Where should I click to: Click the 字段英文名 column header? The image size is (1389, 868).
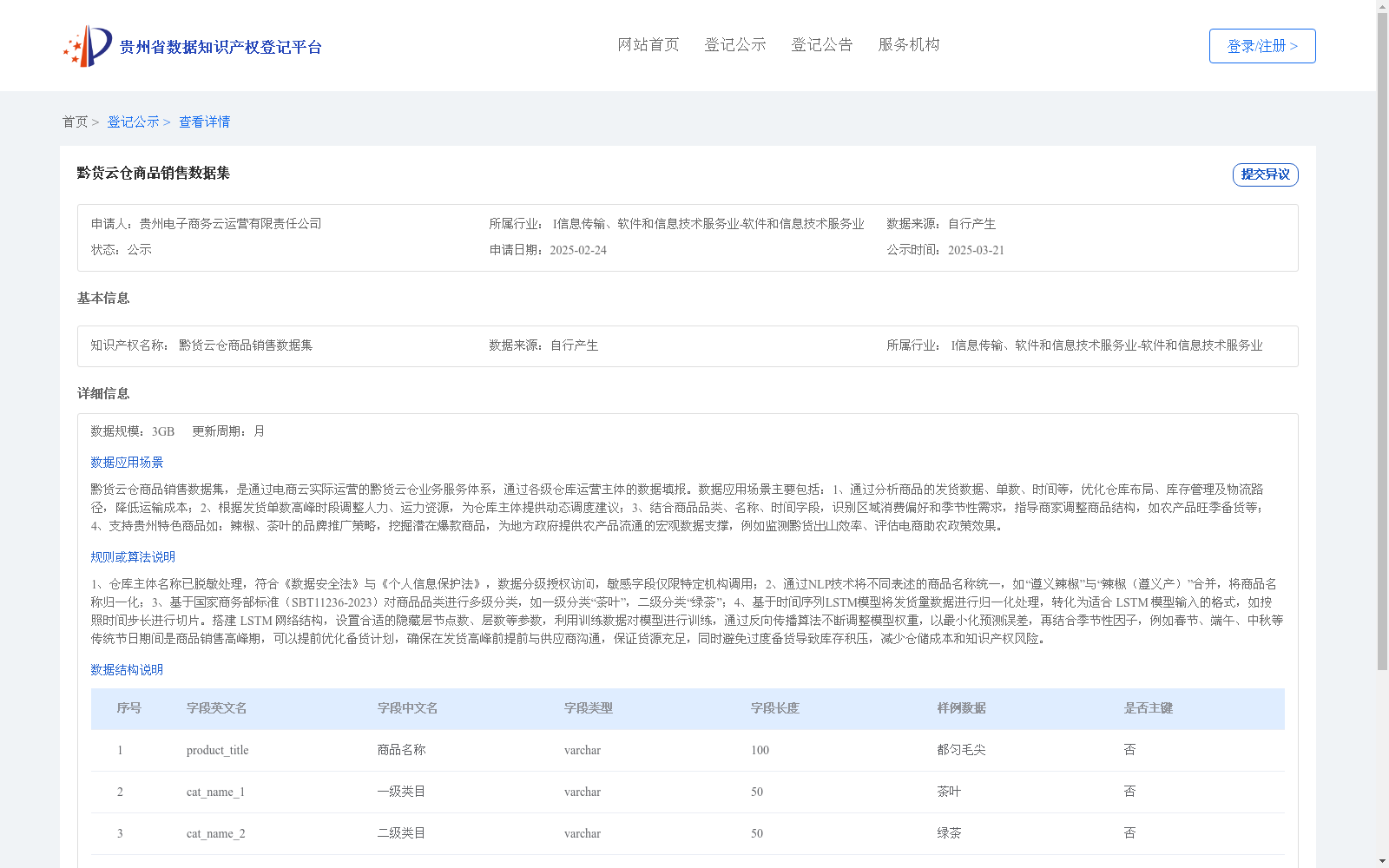click(216, 708)
